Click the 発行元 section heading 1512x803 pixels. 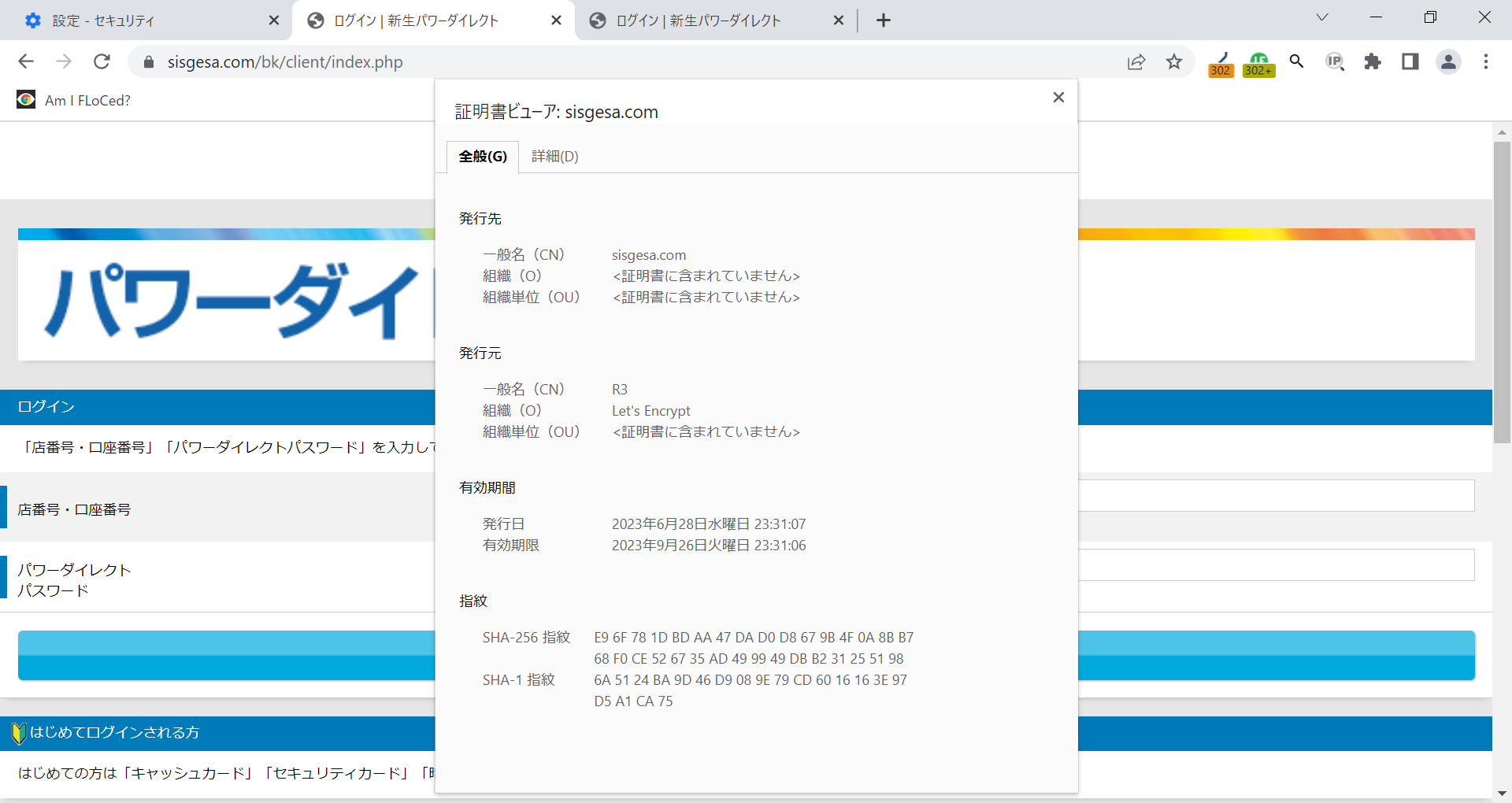480,353
